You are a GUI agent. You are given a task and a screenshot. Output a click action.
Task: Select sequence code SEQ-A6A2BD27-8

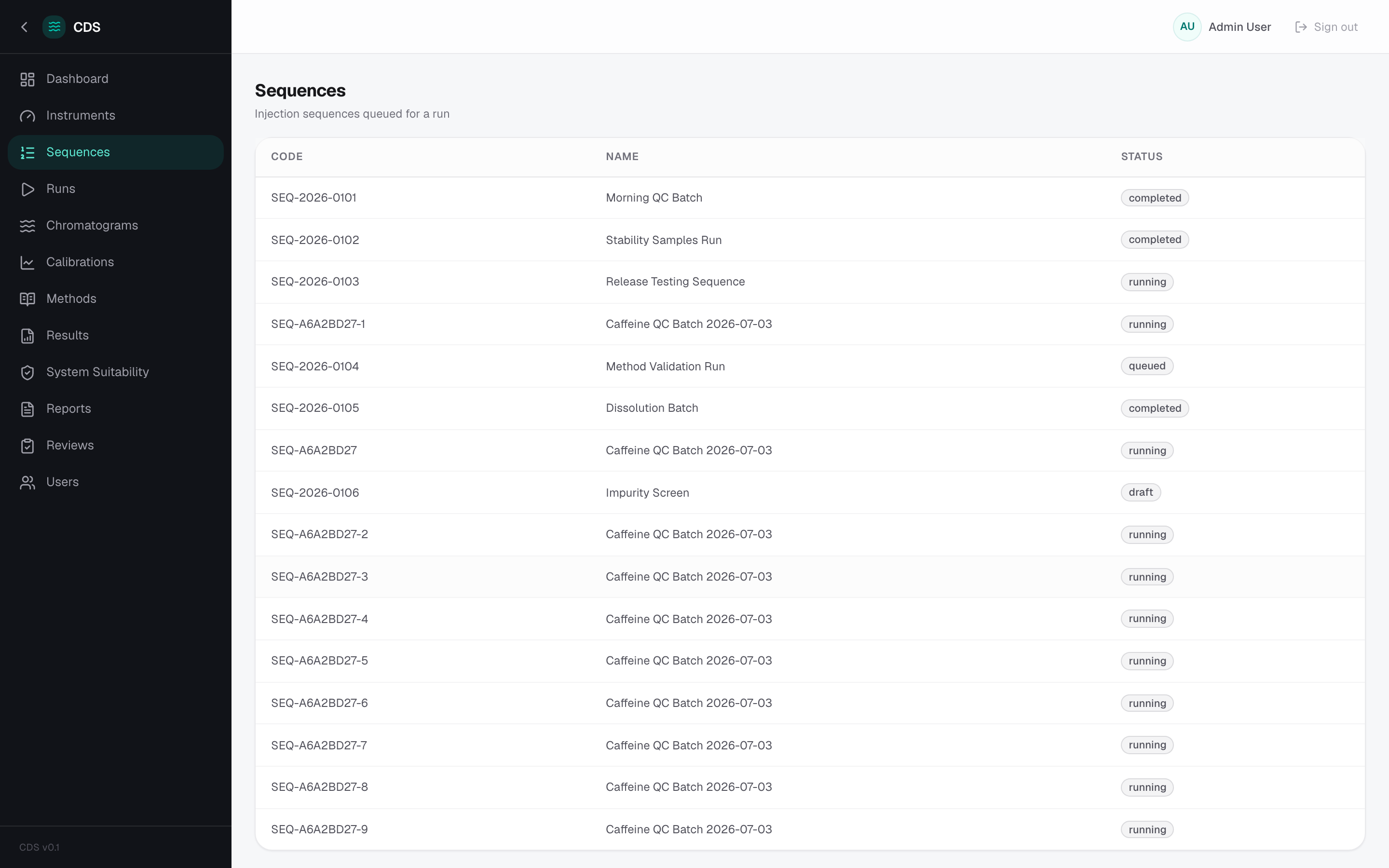click(319, 787)
